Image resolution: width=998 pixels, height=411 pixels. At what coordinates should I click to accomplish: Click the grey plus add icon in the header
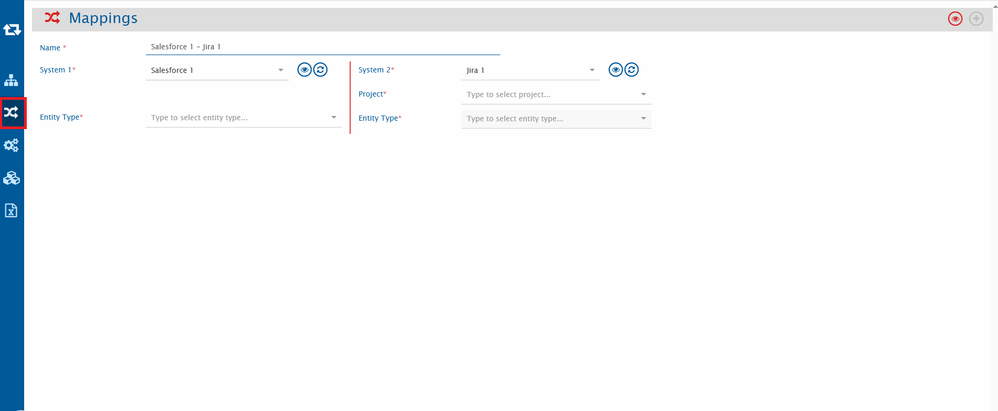[x=976, y=19]
